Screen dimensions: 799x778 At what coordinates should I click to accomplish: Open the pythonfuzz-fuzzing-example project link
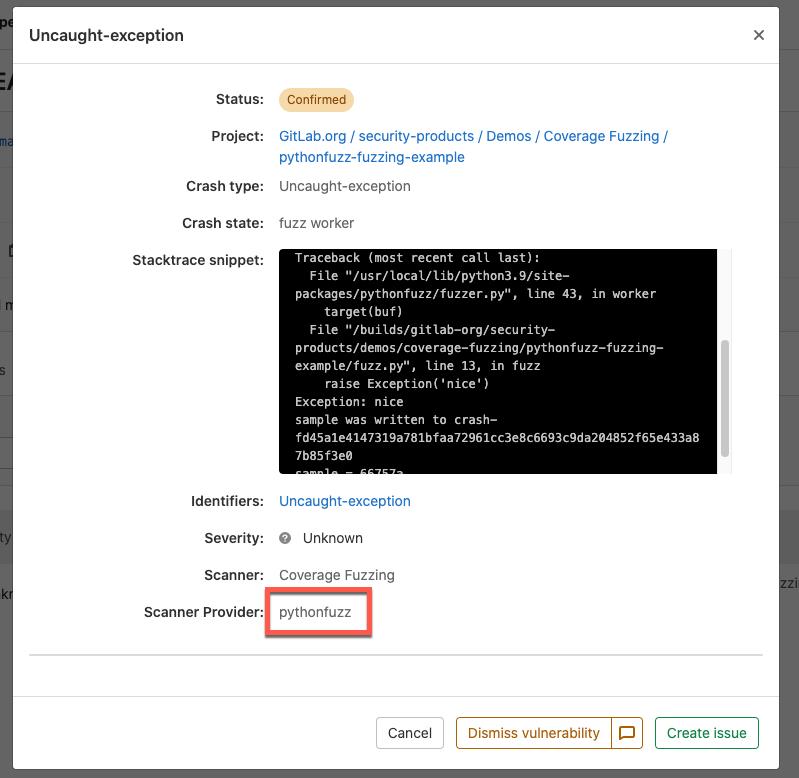pyautogui.click(x=371, y=157)
